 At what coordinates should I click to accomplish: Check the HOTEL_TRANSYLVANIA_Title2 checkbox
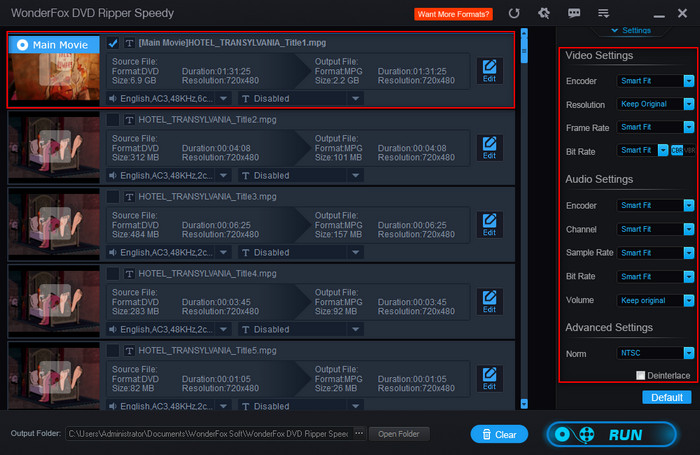[x=113, y=120]
